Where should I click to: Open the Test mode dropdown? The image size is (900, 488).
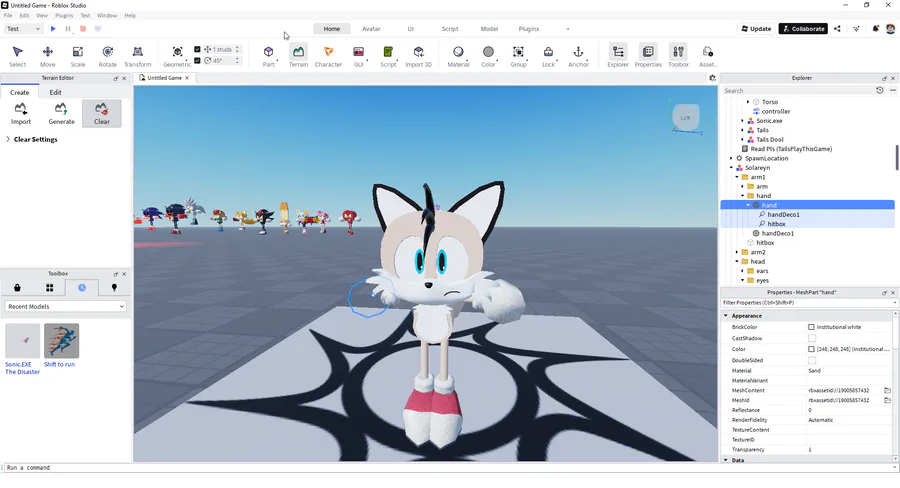(24, 29)
